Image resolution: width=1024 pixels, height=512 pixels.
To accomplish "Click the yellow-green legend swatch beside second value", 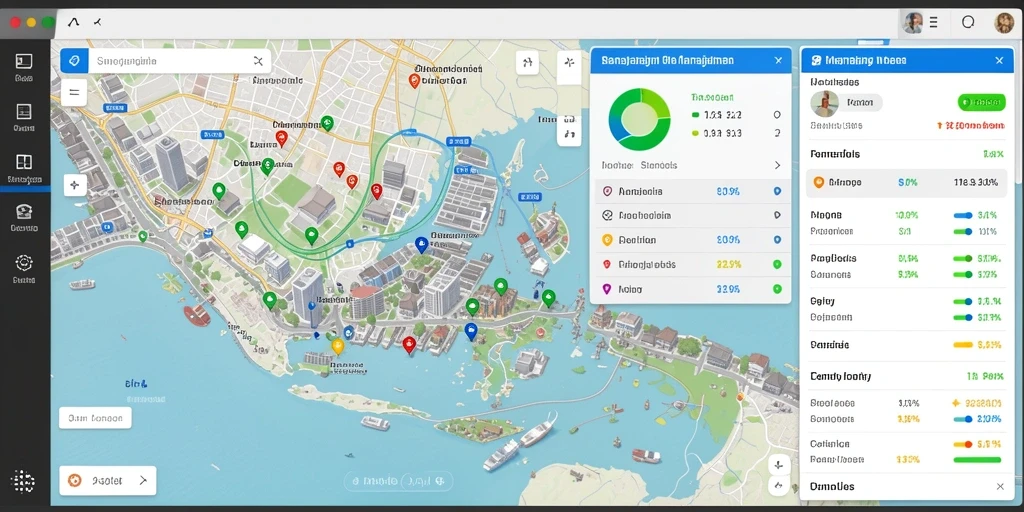I will point(696,133).
